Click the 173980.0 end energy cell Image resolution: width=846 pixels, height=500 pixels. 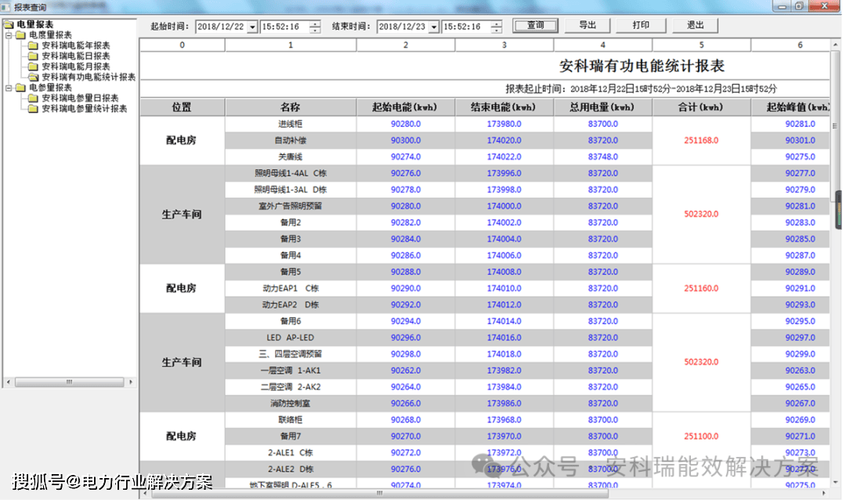[x=504, y=124]
